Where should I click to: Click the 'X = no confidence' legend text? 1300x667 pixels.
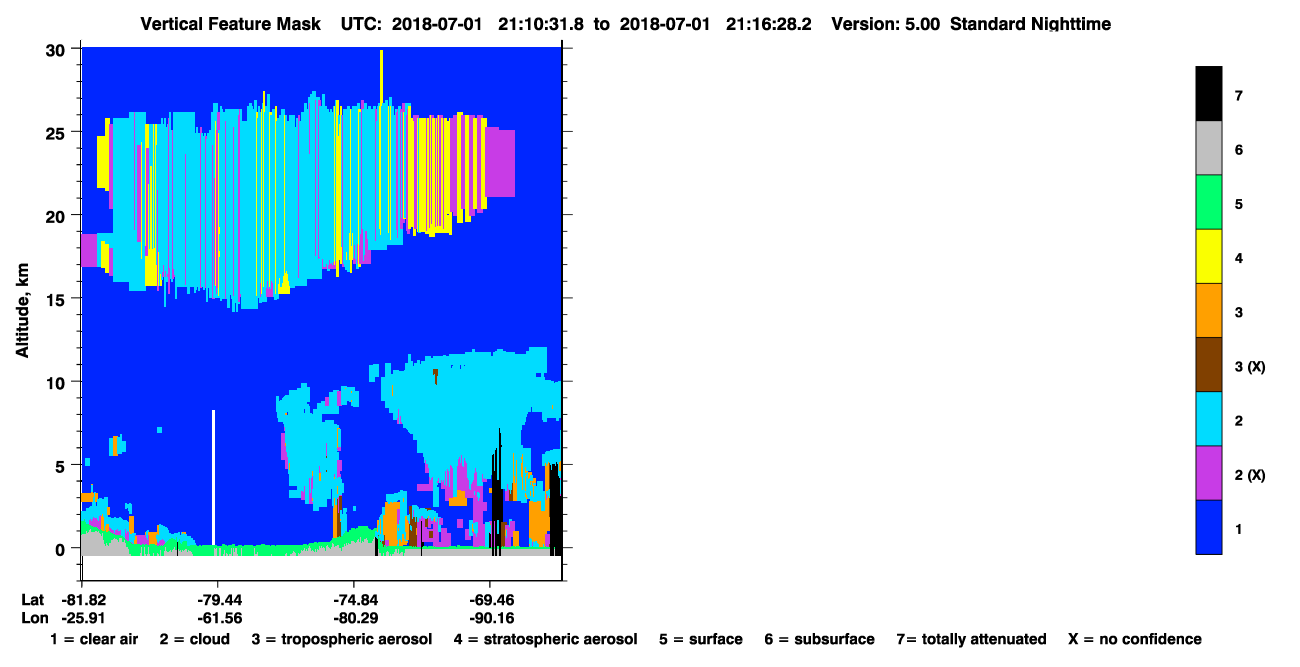pos(1135,639)
